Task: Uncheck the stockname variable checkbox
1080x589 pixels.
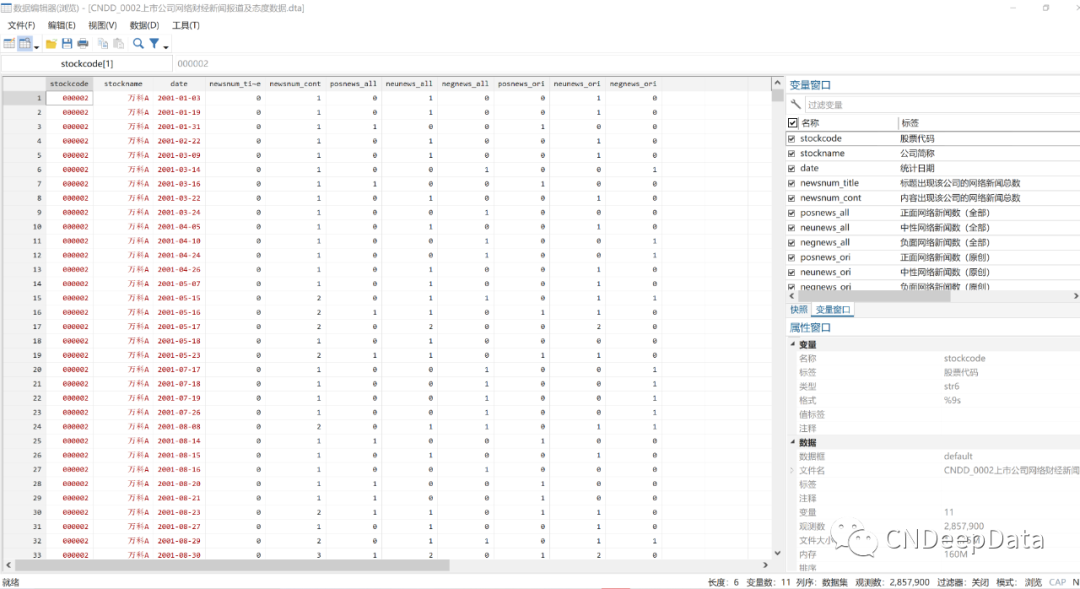Action: point(791,154)
